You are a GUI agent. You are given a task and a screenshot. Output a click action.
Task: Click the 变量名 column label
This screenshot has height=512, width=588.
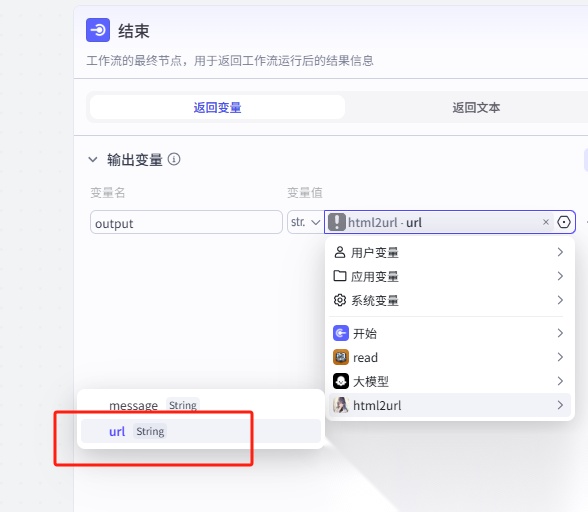click(108, 192)
